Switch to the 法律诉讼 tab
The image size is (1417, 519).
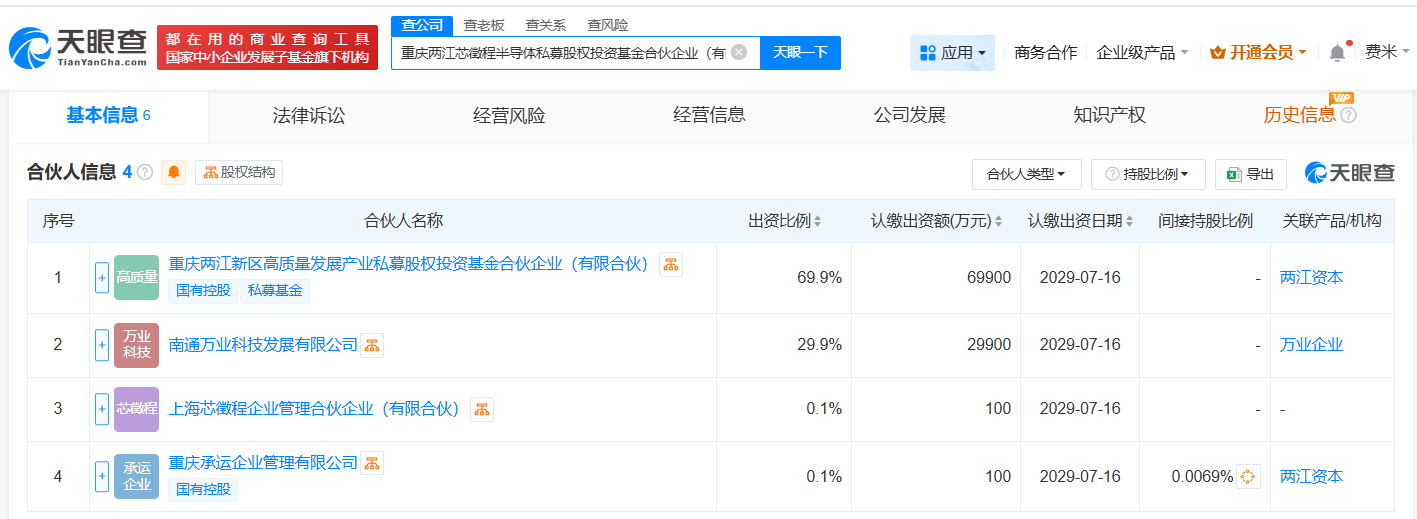point(308,115)
